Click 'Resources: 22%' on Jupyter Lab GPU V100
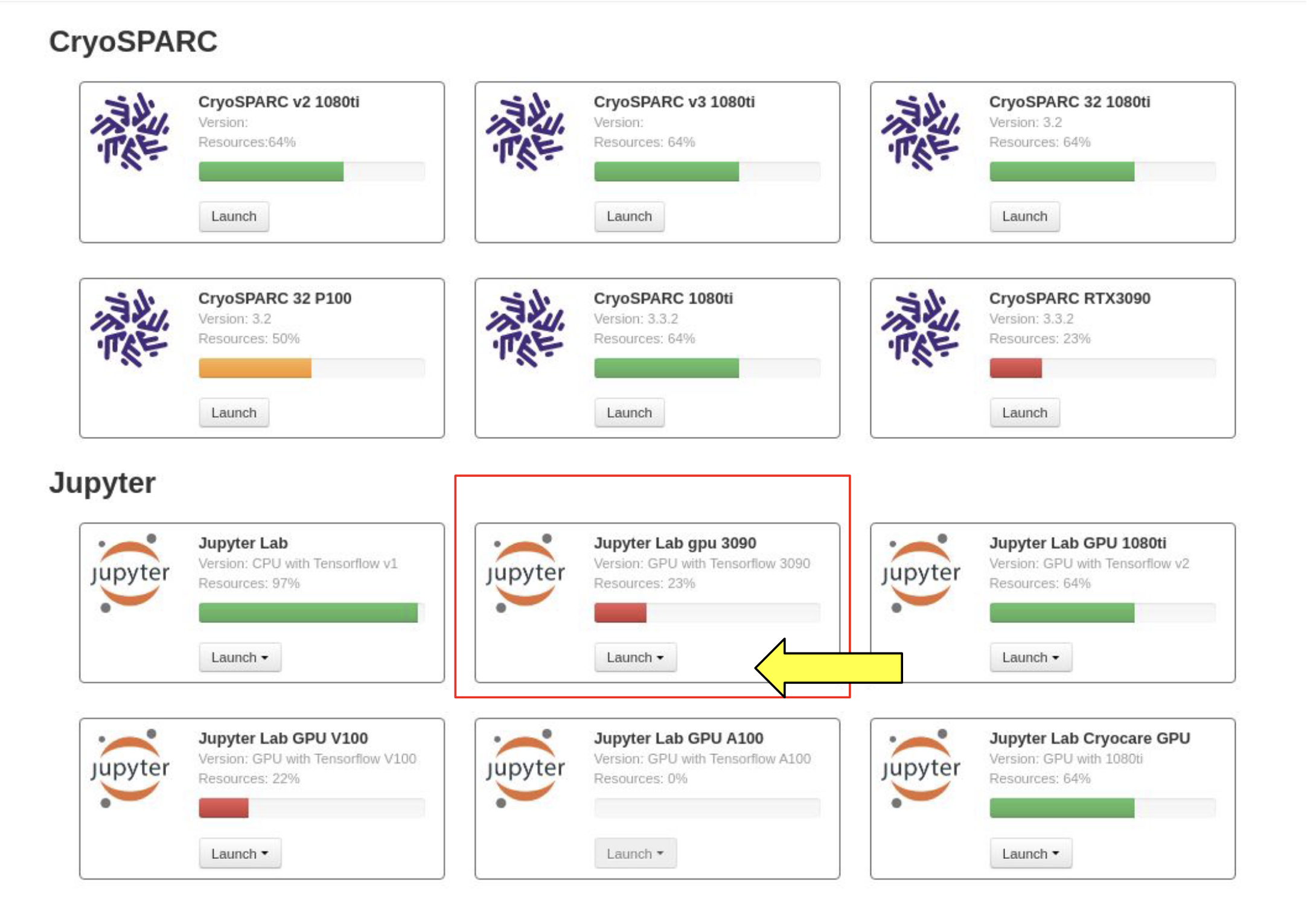This screenshot has height=897, width=1316. 249,779
